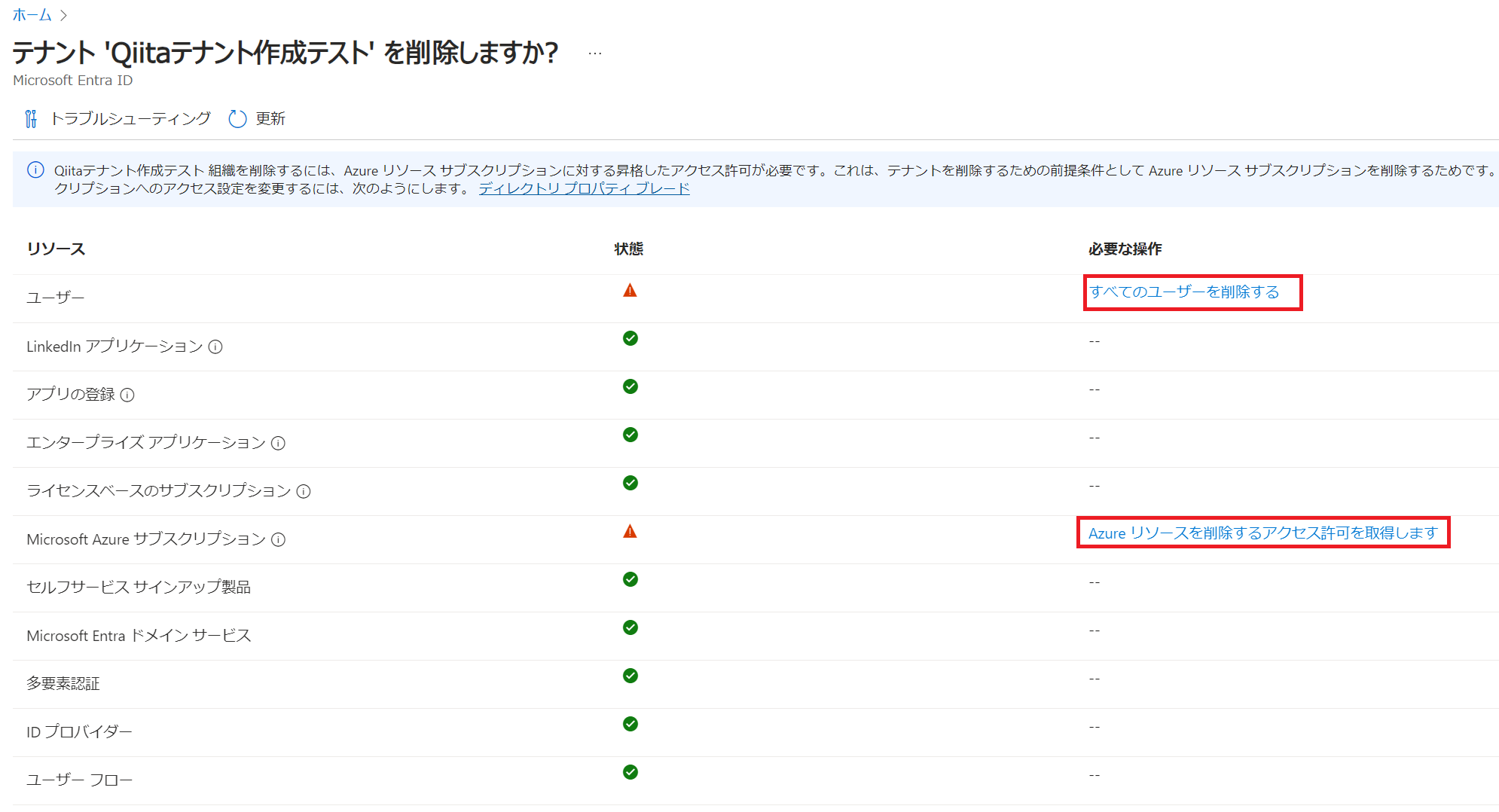
Task: Select the アプリの登録 row label
Action: coord(71,394)
